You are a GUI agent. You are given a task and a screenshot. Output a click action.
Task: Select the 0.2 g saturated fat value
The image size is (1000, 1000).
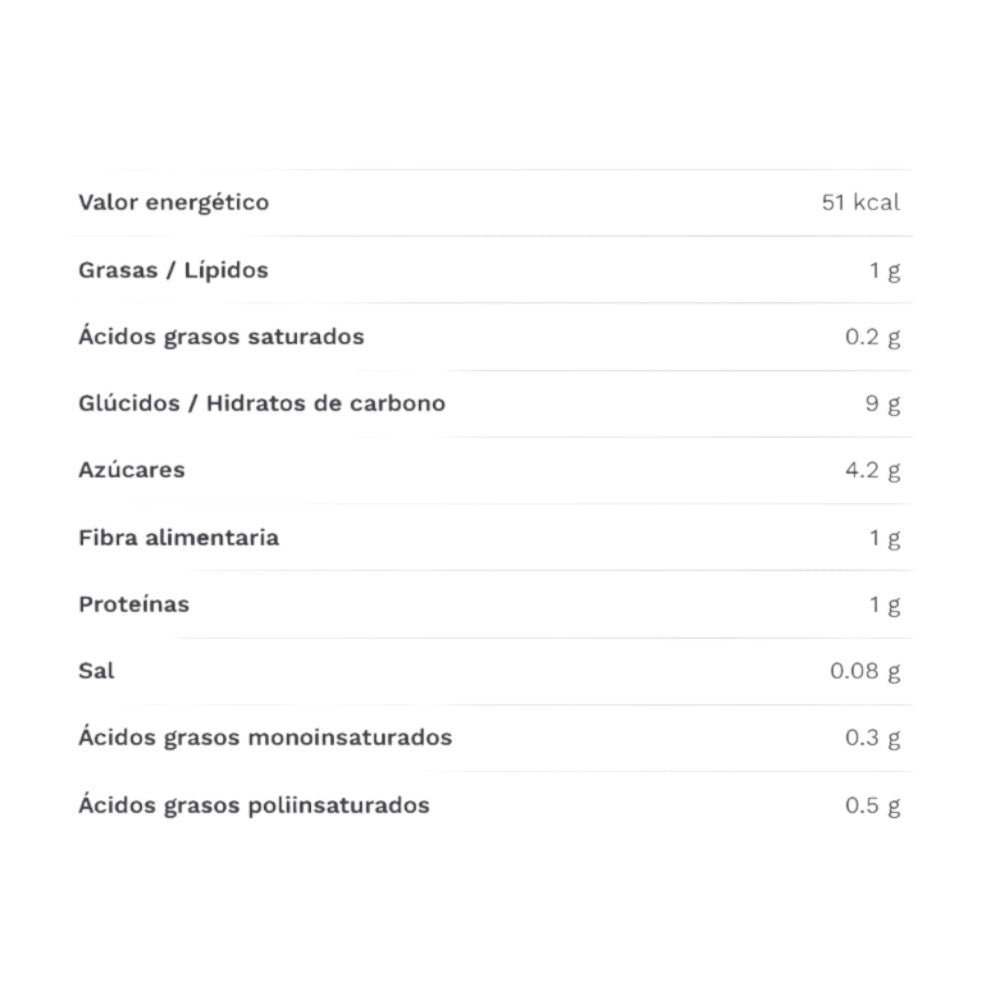[x=872, y=337]
